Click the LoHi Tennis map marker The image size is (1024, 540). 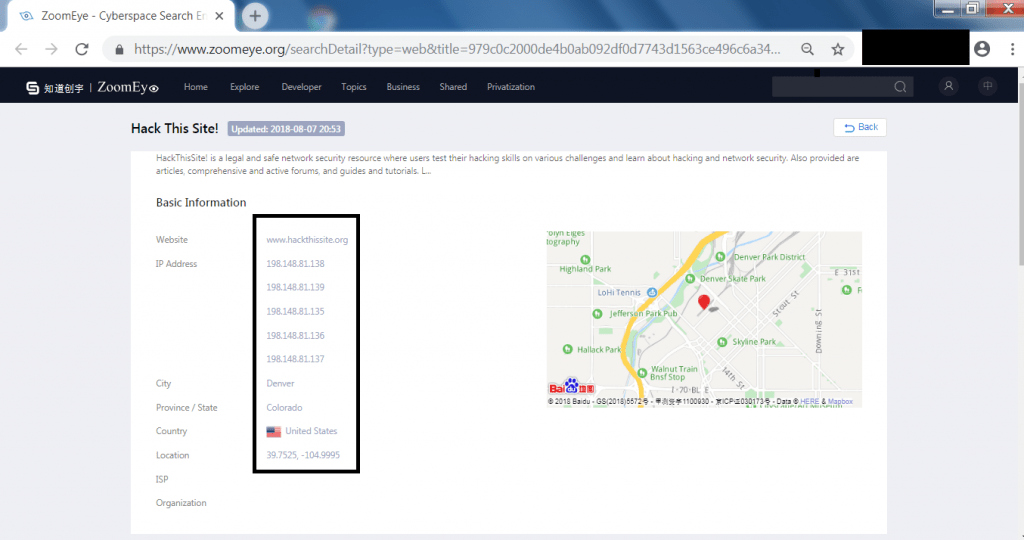(652, 293)
